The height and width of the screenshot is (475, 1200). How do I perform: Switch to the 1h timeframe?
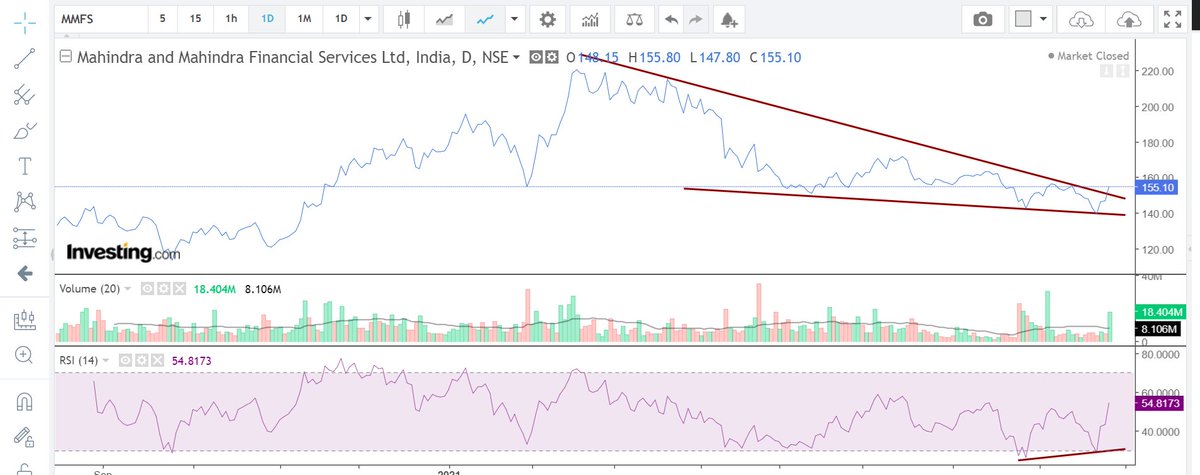tap(231, 19)
